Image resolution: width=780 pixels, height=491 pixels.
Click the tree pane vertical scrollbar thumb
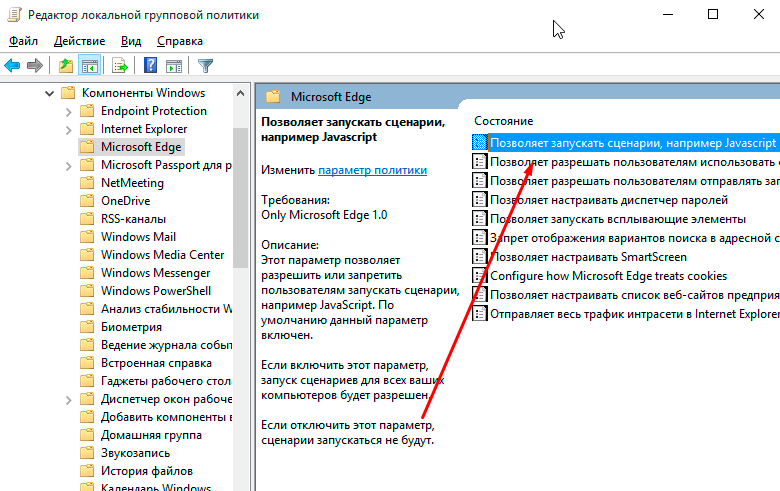coord(241,197)
